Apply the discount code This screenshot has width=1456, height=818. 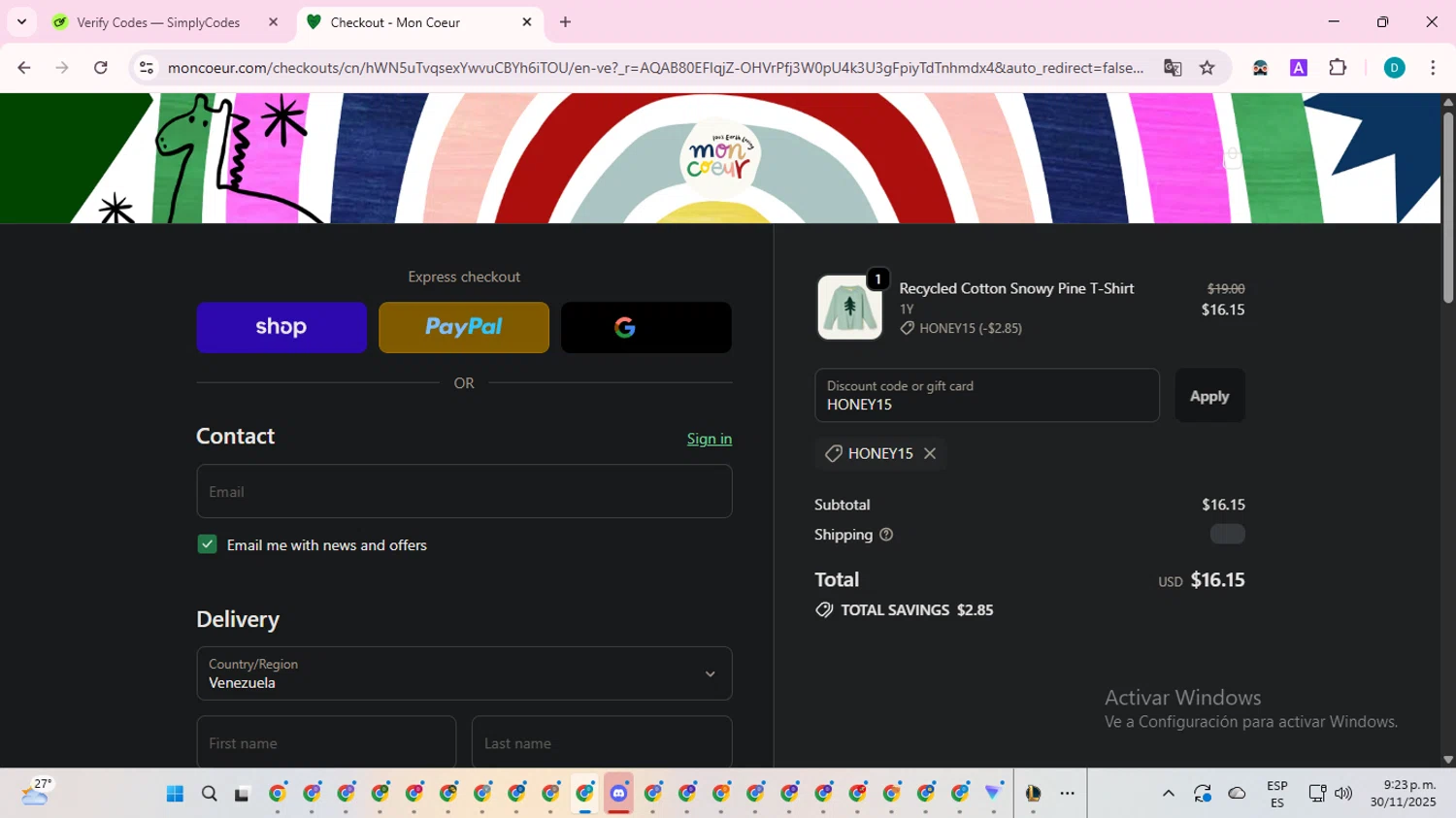[1209, 396]
